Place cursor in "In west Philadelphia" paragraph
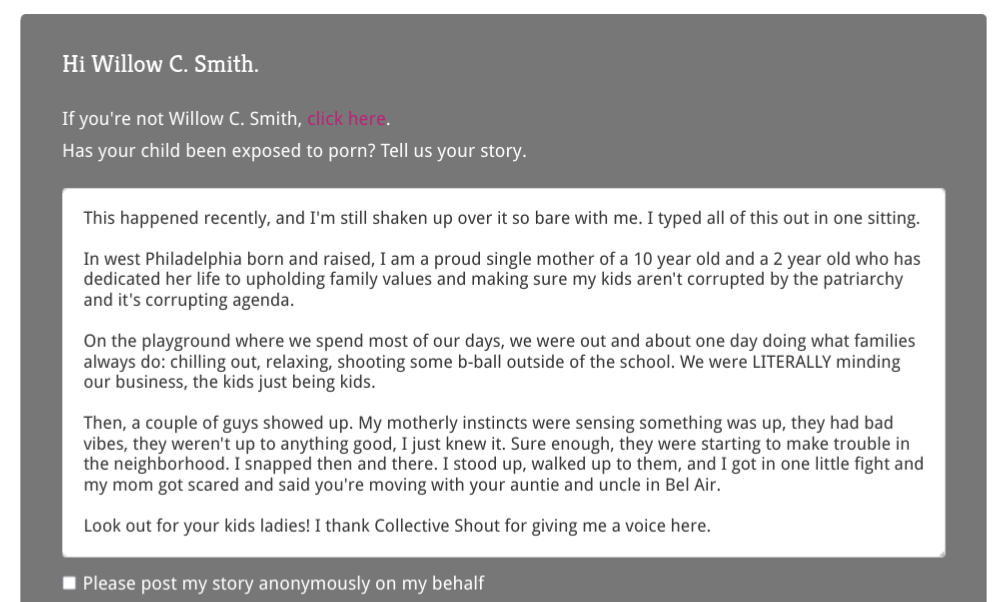Image resolution: width=1008 pixels, height=602 pixels. pos(501,279)
